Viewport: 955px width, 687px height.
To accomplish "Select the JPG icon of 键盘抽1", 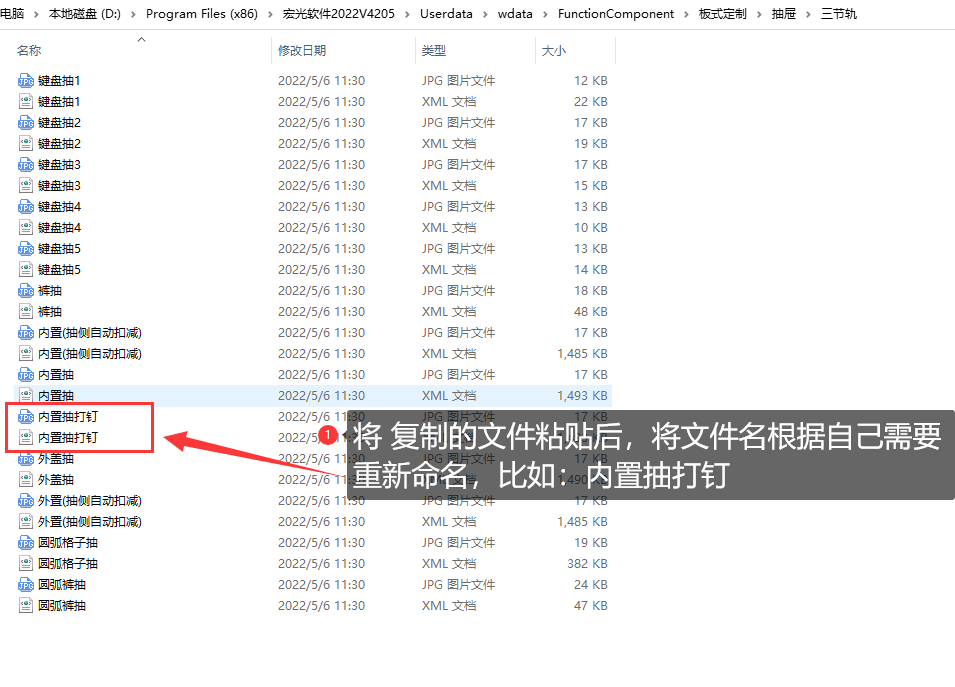I will pyautogui.click(x=26, y=80).
